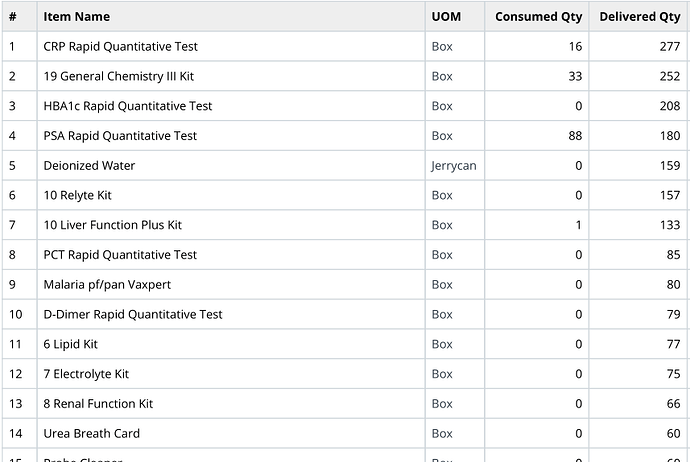Click the Box link in PSA Rapid row
690x462 pixels.
[442, 136]
